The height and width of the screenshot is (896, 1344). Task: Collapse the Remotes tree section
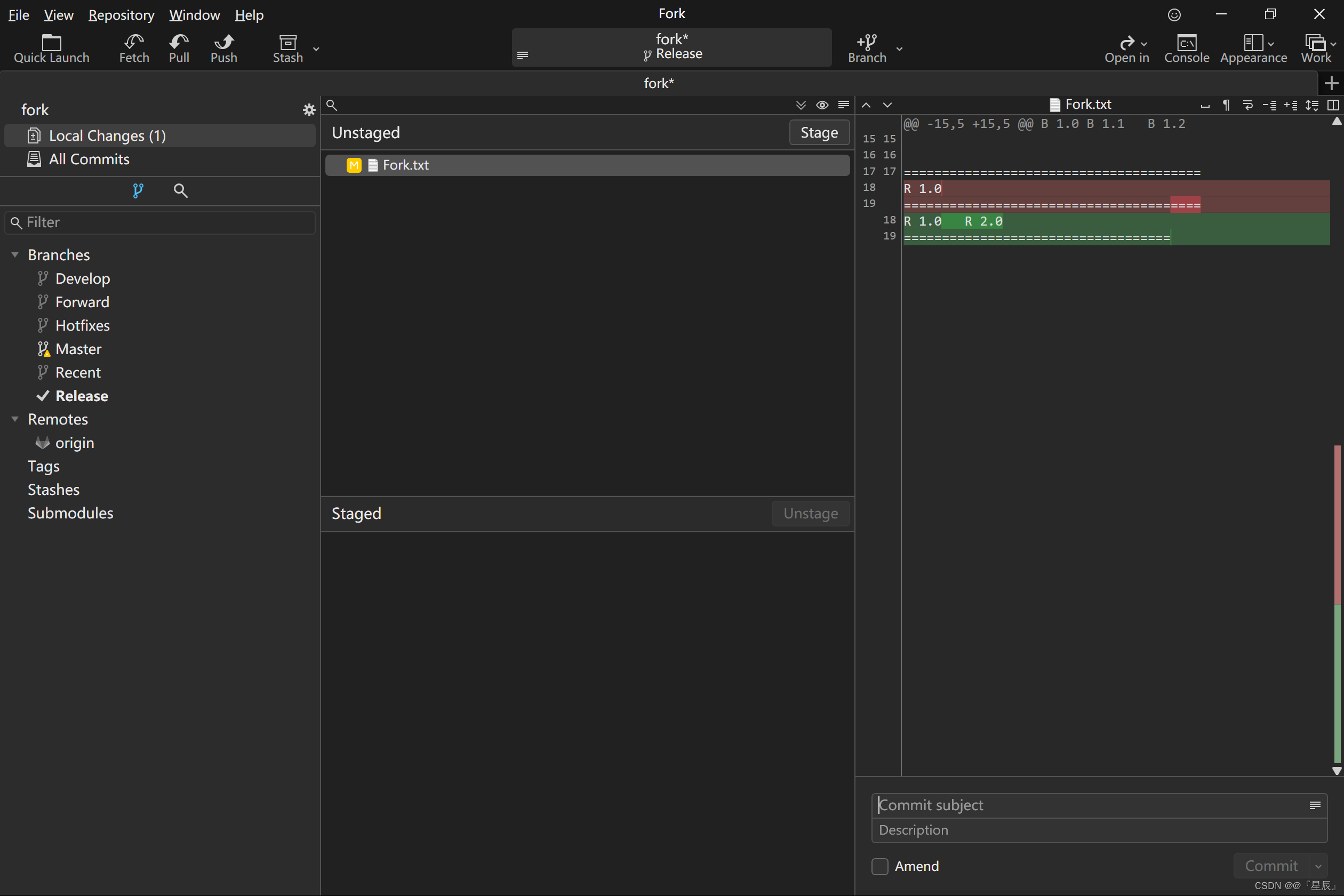[15, 419]
